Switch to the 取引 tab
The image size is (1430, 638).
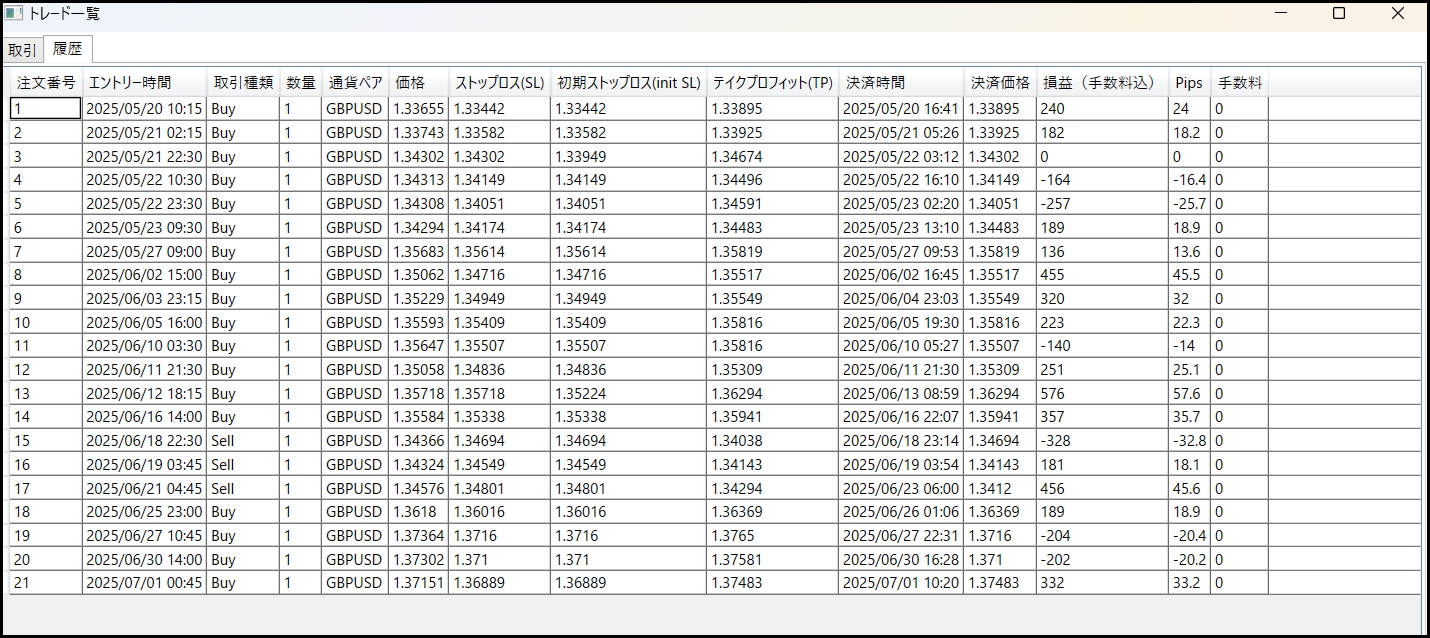tap(22, 50)
